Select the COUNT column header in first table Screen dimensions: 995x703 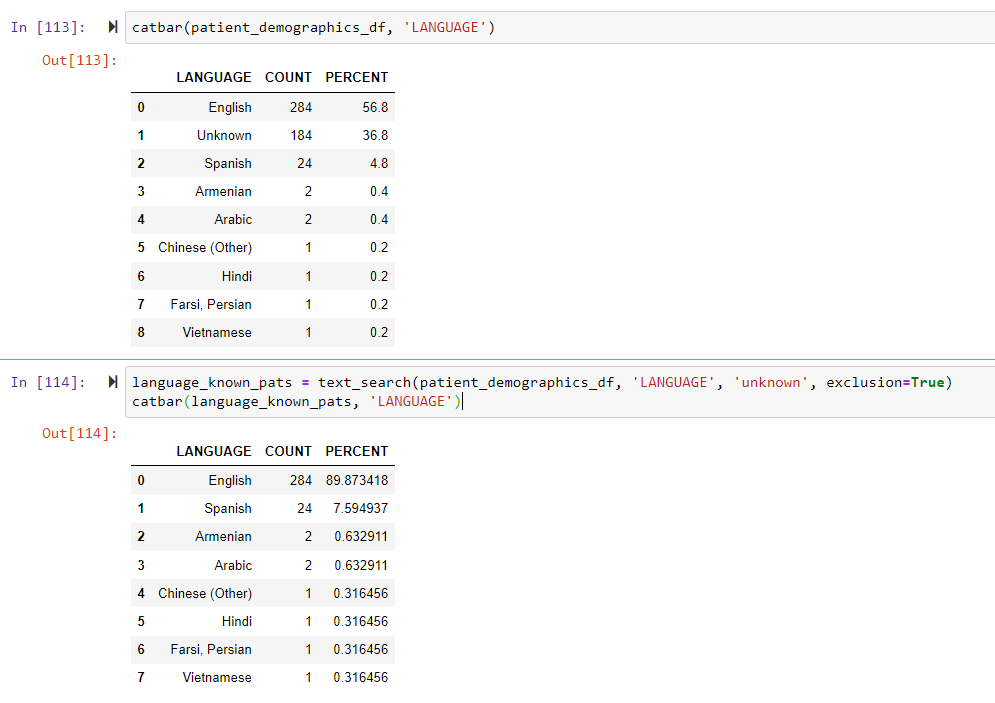click(x=288, y=77)
